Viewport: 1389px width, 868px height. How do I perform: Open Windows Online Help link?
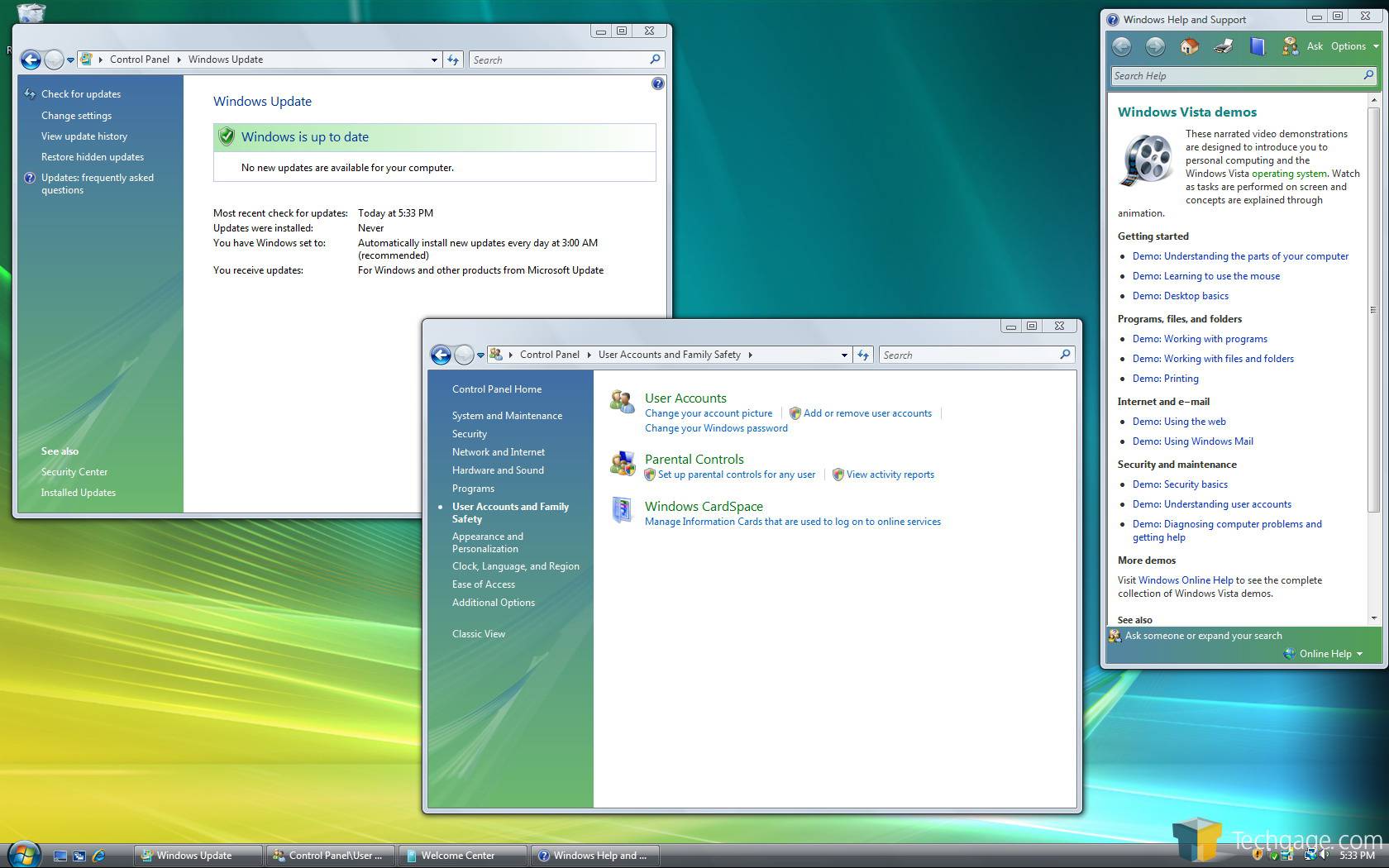[1186, 580]
